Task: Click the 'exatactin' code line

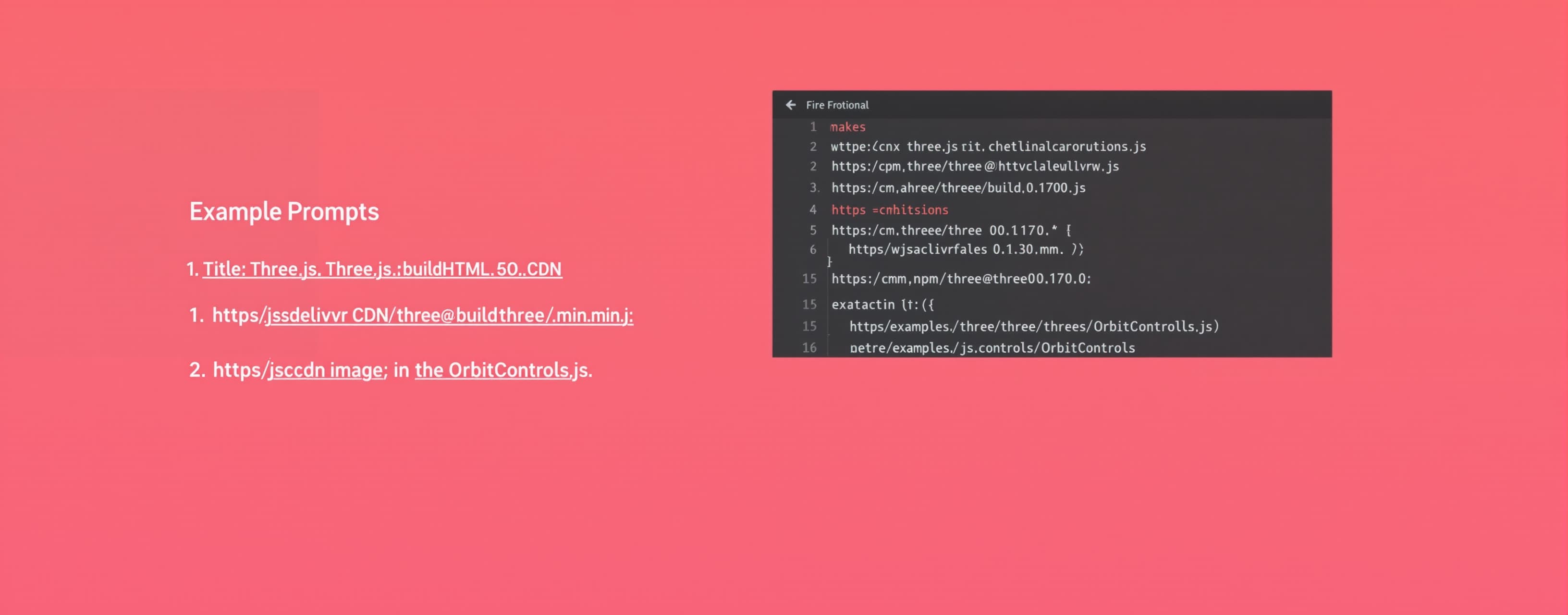Action: click(882, 305)
